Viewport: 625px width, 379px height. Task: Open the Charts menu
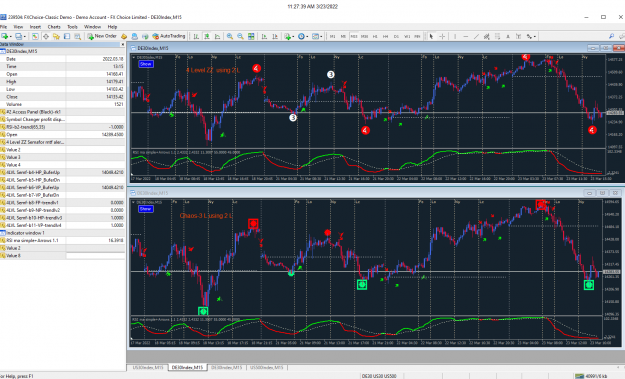point(54,27)
